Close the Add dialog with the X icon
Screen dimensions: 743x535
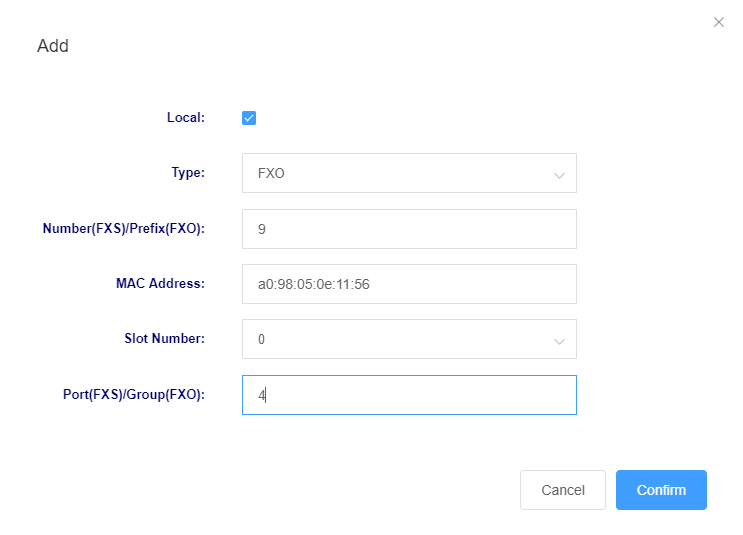tap(718, 22)
